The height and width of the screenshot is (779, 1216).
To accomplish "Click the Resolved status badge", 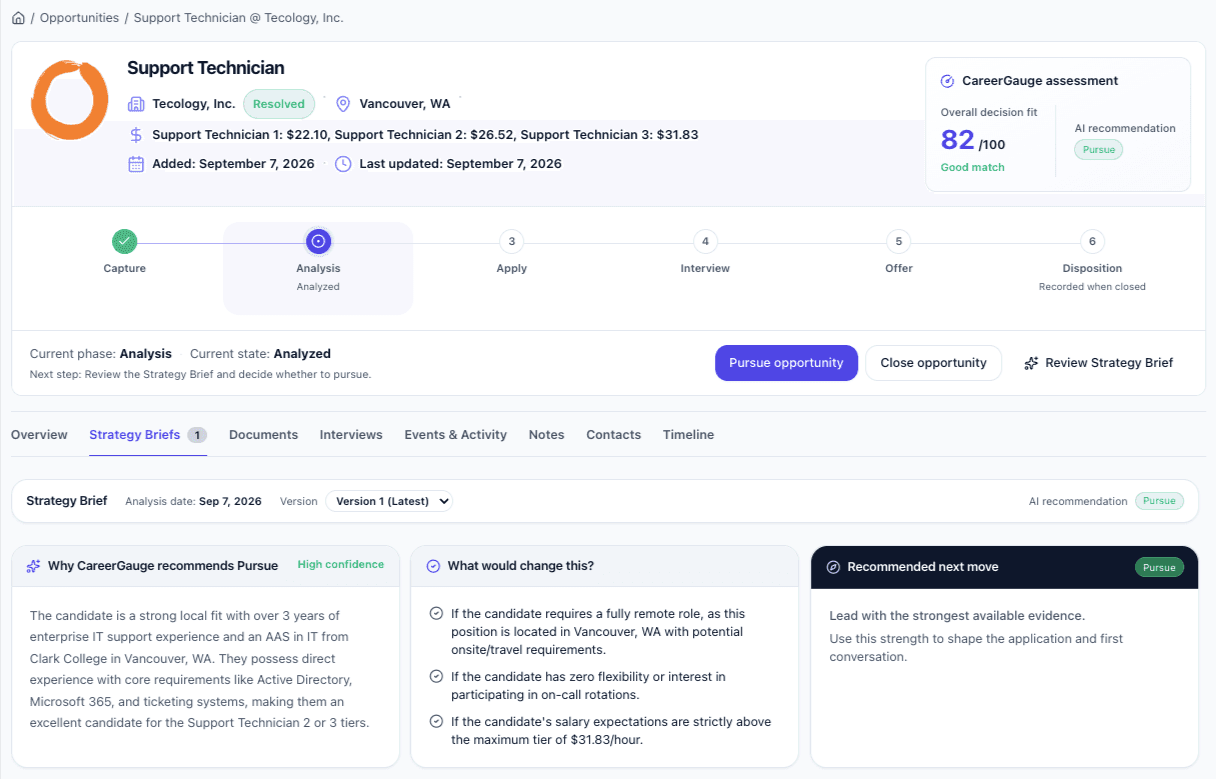I will 279,104.
